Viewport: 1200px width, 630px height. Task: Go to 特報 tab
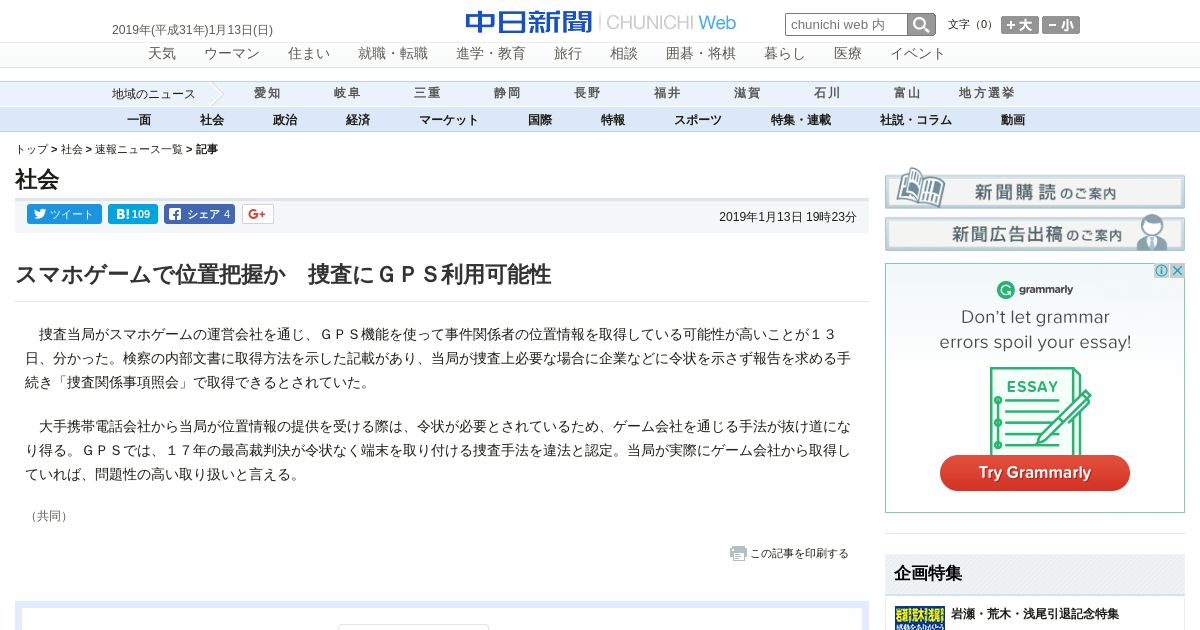(x=613, y=120)
